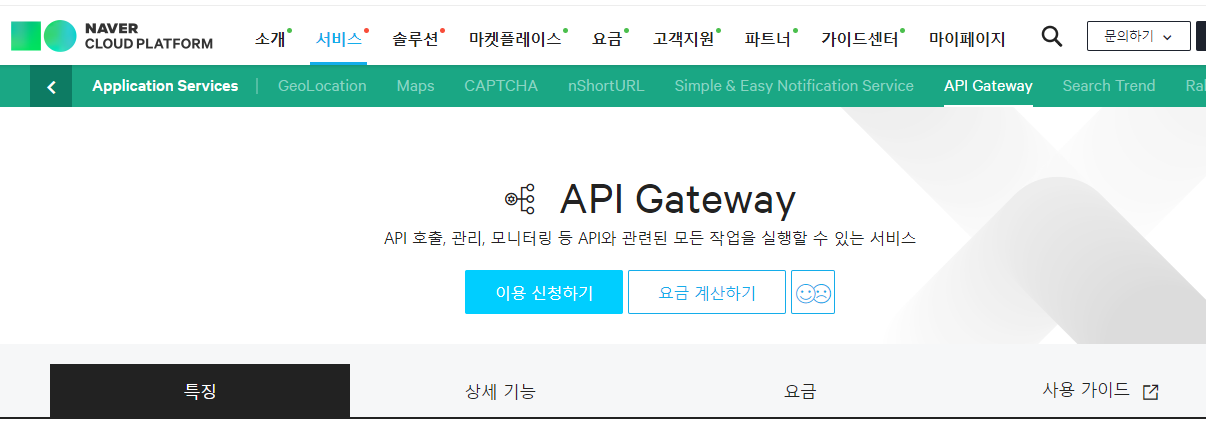Open the 가이드센터 menu
This screenshot has width=1206, height=441.
tap(859, 39)
